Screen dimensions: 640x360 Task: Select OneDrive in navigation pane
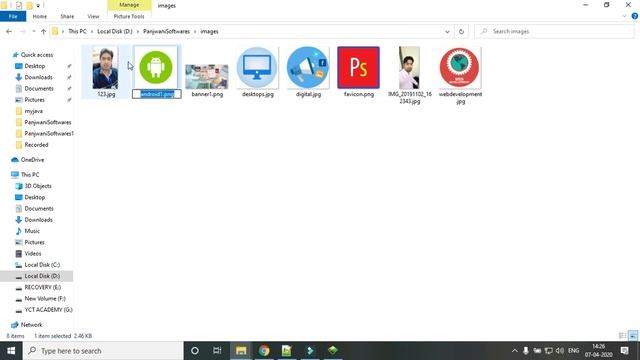pos(32,160)
